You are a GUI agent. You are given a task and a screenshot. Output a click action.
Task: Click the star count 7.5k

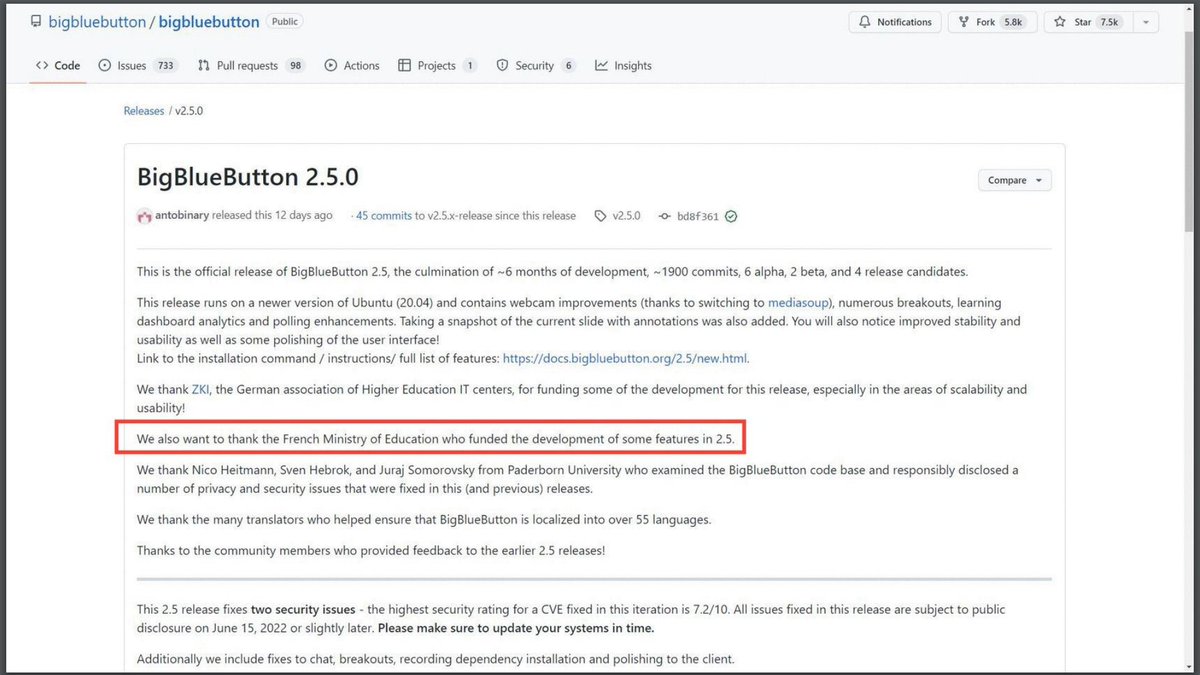1109,22
